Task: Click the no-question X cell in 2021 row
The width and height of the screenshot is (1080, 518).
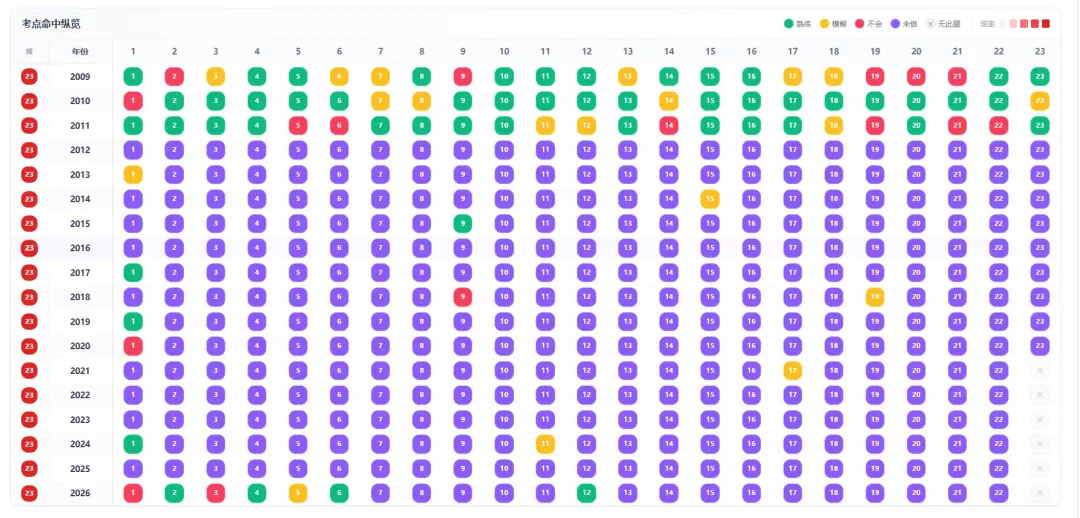Action: pyautogui.click(x=1040, y=371)
